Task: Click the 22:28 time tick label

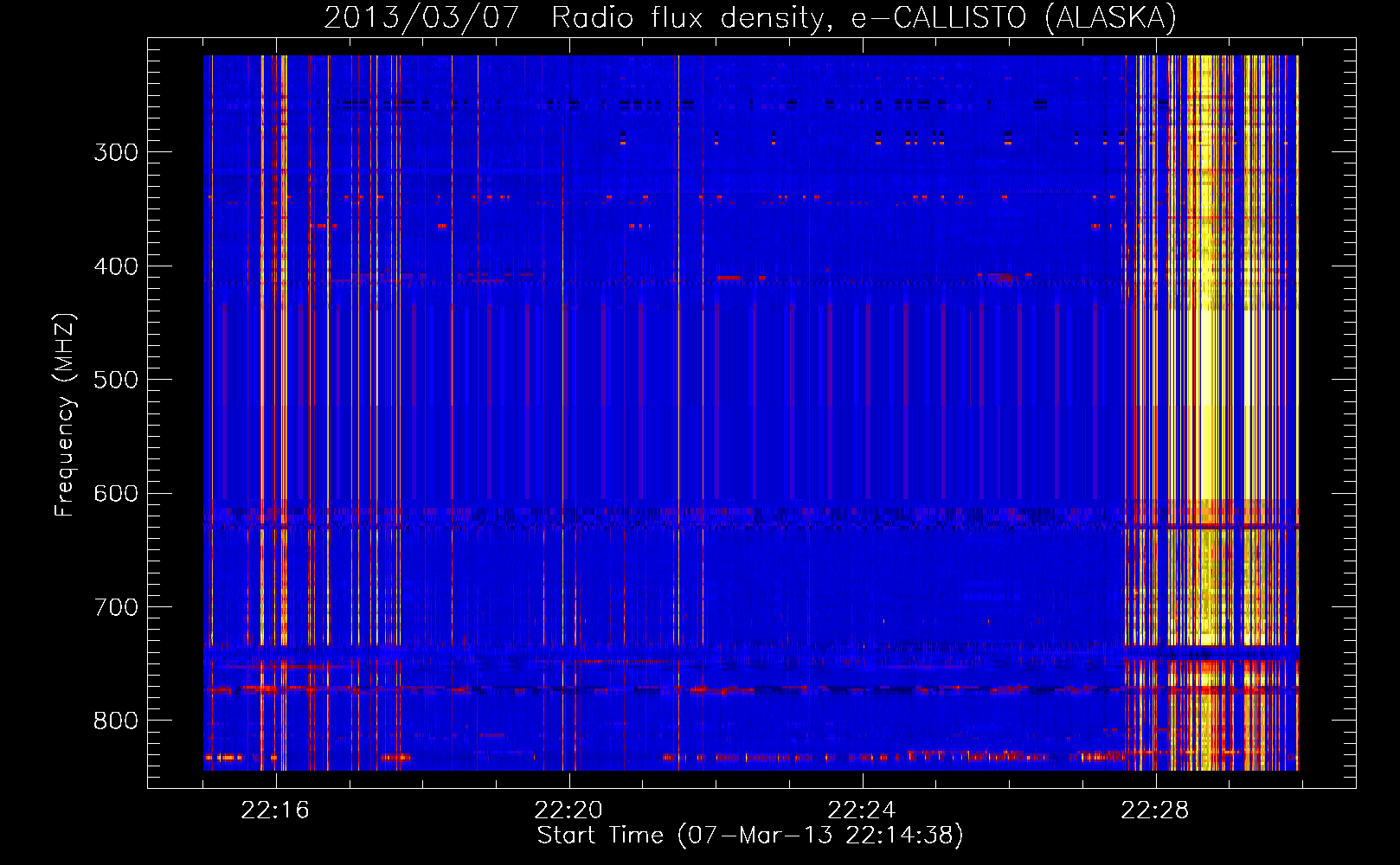Action: [x=1155, y=811]
